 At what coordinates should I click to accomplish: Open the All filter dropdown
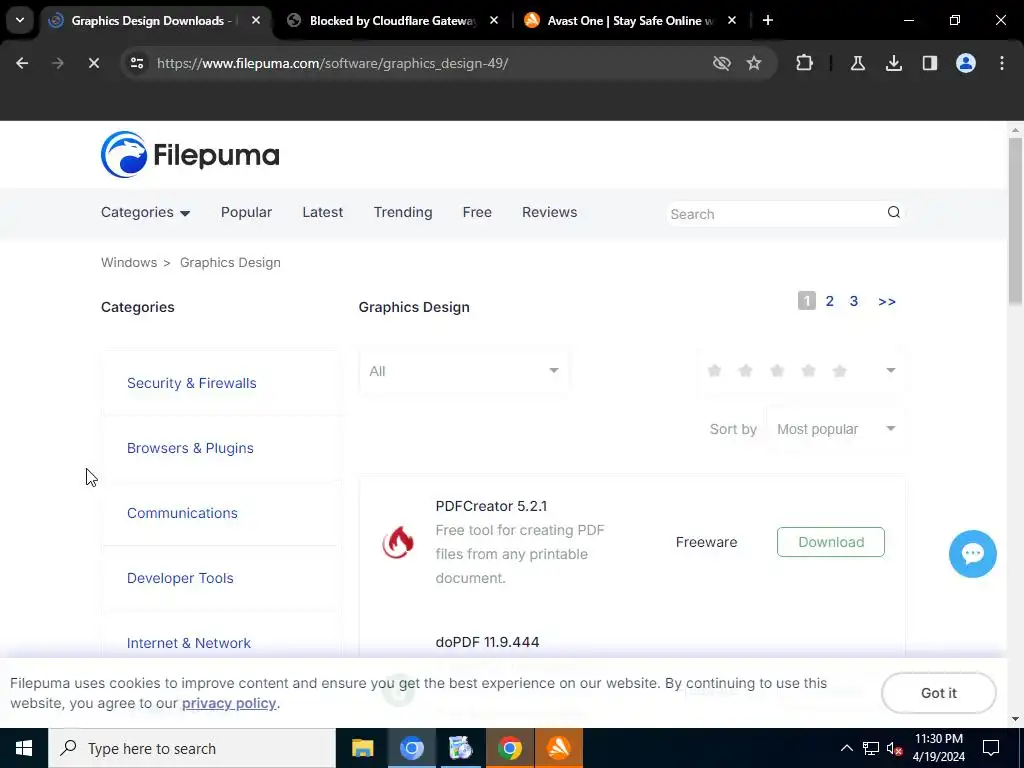(464, 371)
